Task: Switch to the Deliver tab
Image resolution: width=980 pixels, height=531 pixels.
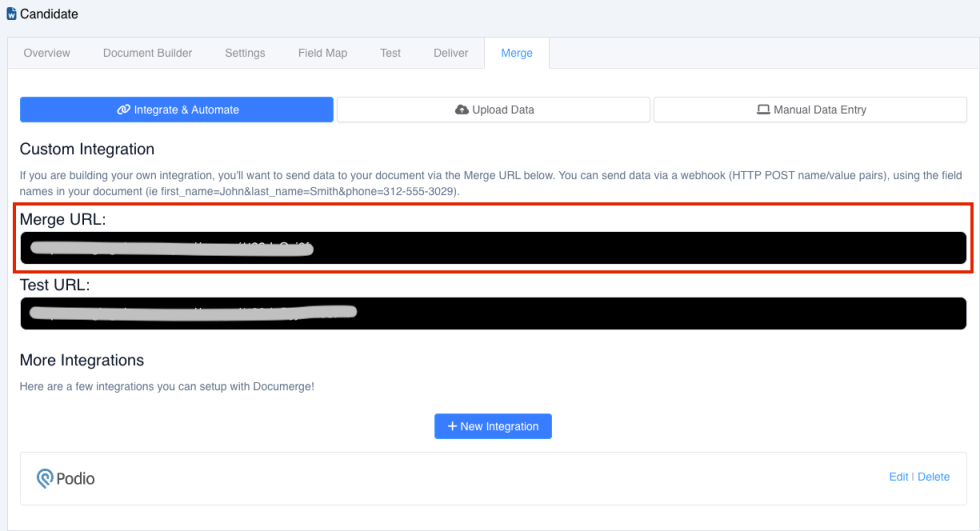Action: (451, 53)
